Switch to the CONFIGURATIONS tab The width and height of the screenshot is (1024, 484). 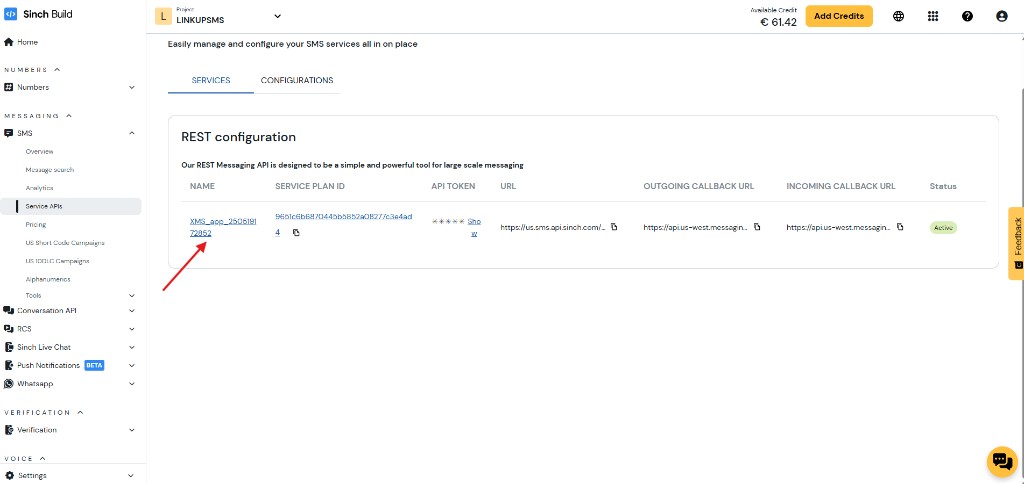[x=297, y=80]
